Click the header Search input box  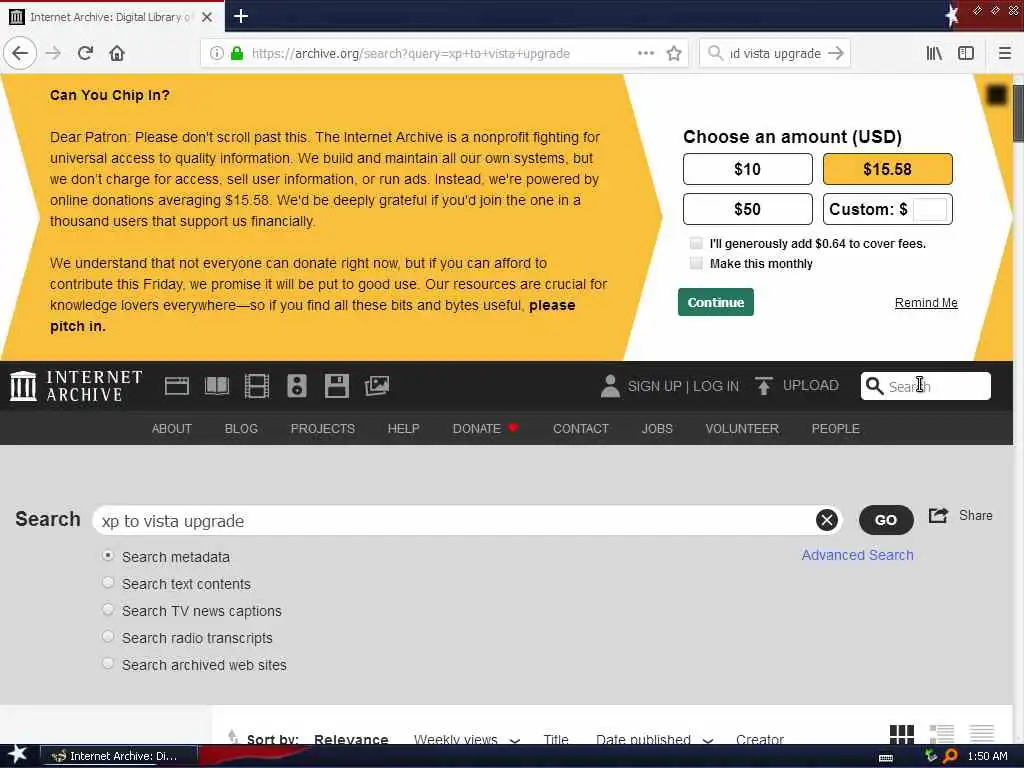(925, 386)
